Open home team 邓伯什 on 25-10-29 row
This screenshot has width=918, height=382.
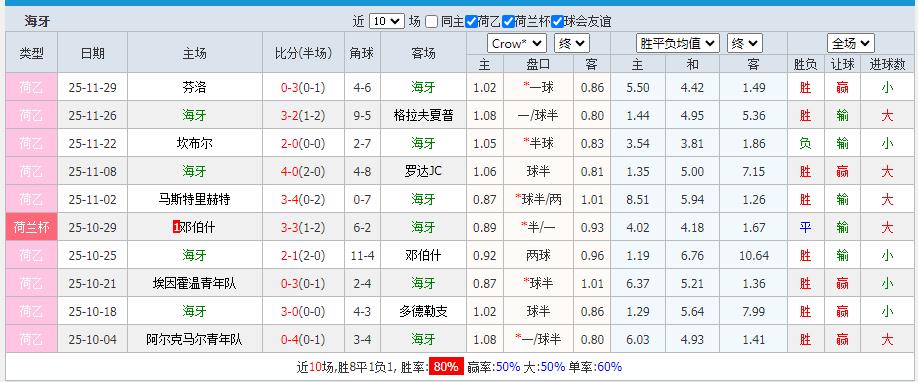pyautogui.click(x=197, y=227)
